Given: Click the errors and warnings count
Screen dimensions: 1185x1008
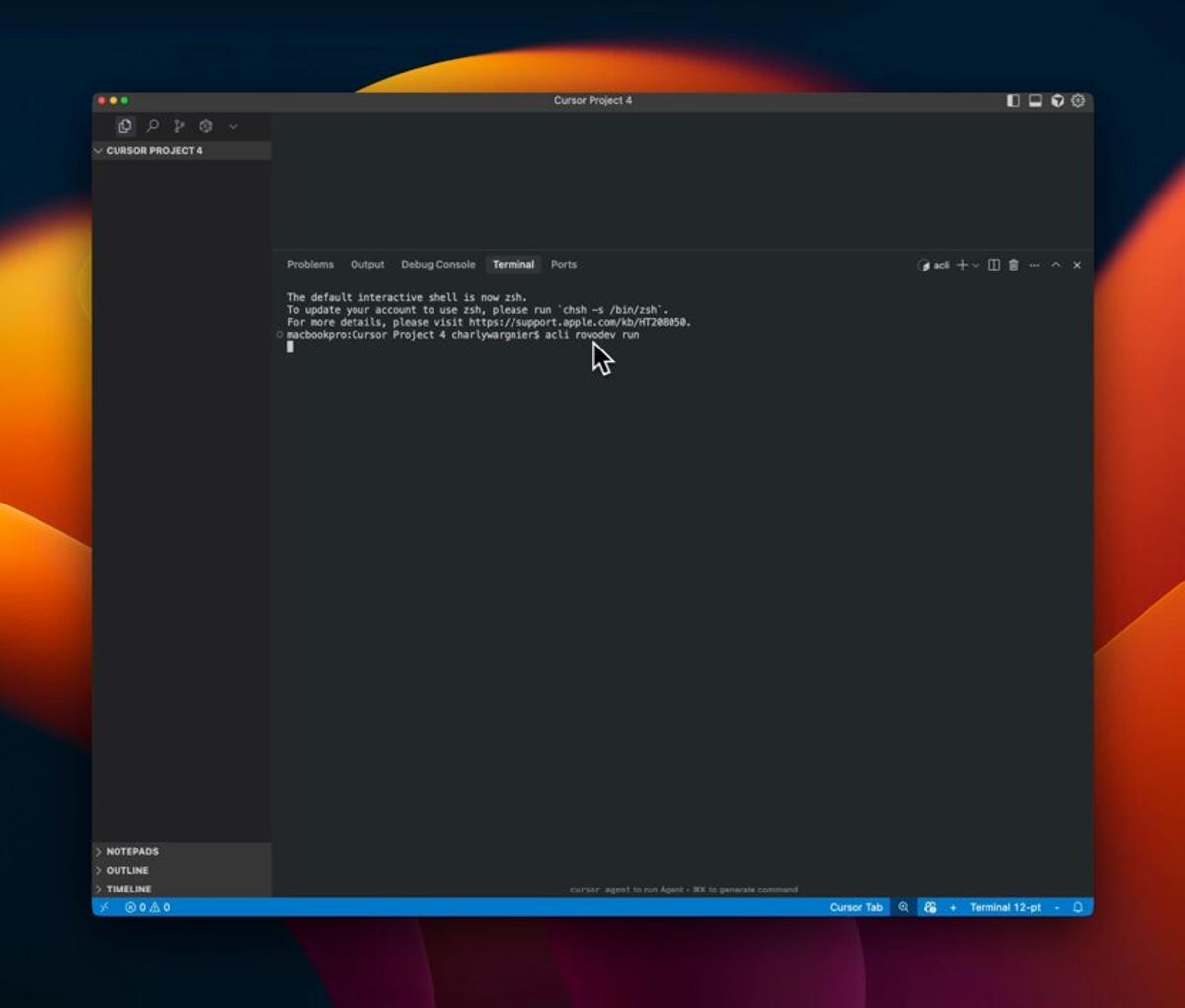Looking at the screenshot, I should (148, 907).
